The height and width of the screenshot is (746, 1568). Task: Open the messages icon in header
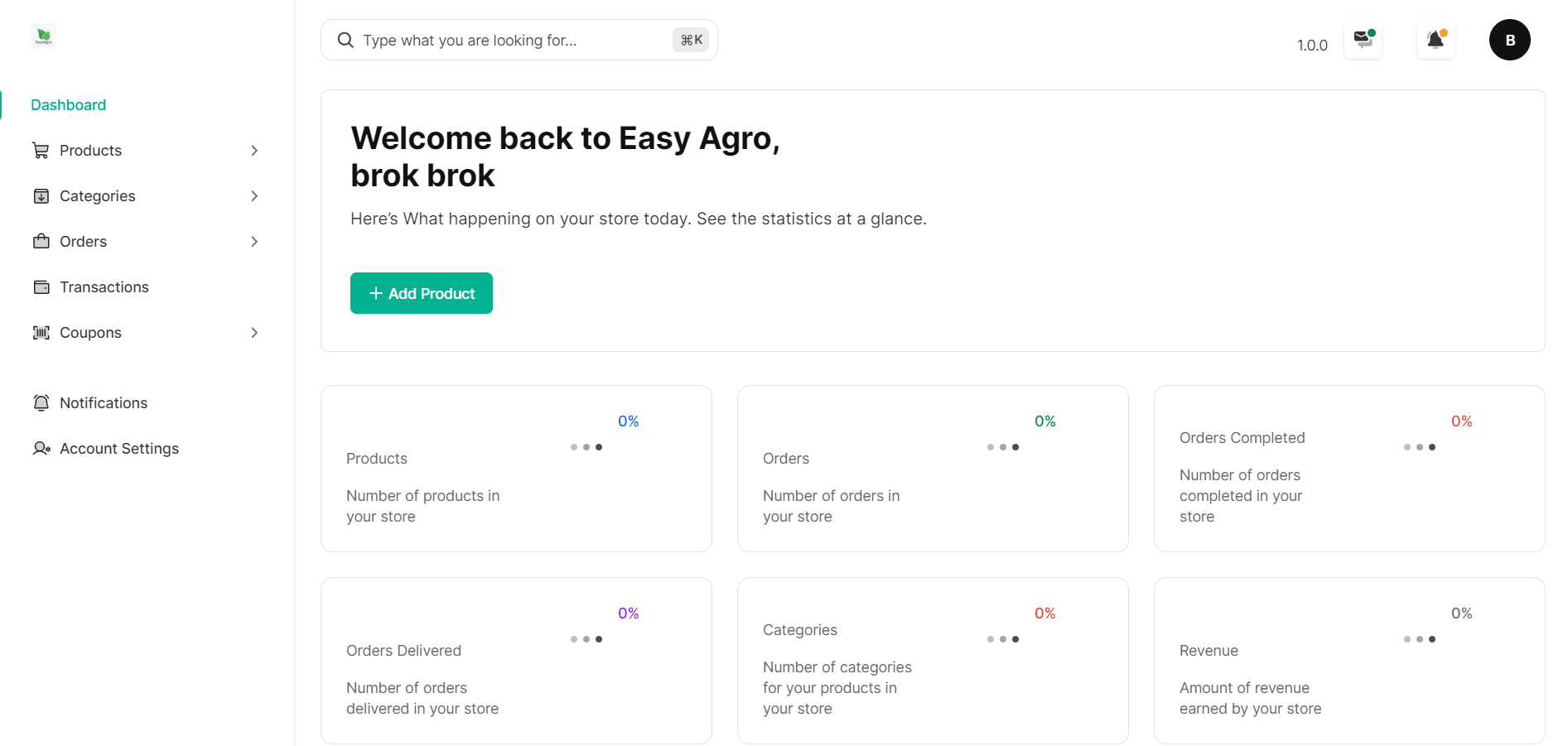click(1363, 40)
